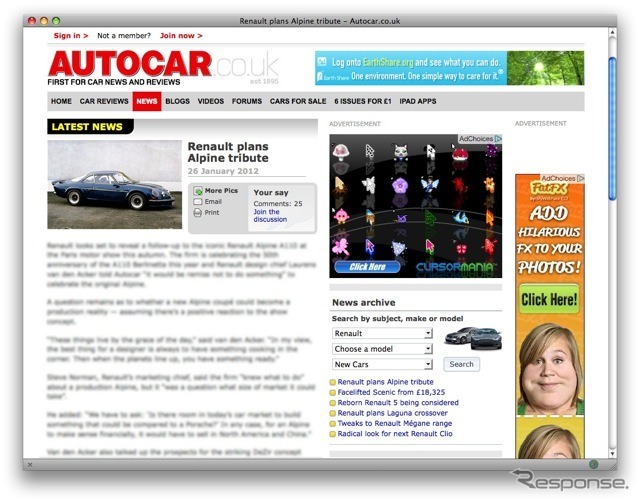The height and width of the screenshot is (502, 640).
Task: Click the AdChoices icon on FatFX ad
Action: (x=581, y=178)
